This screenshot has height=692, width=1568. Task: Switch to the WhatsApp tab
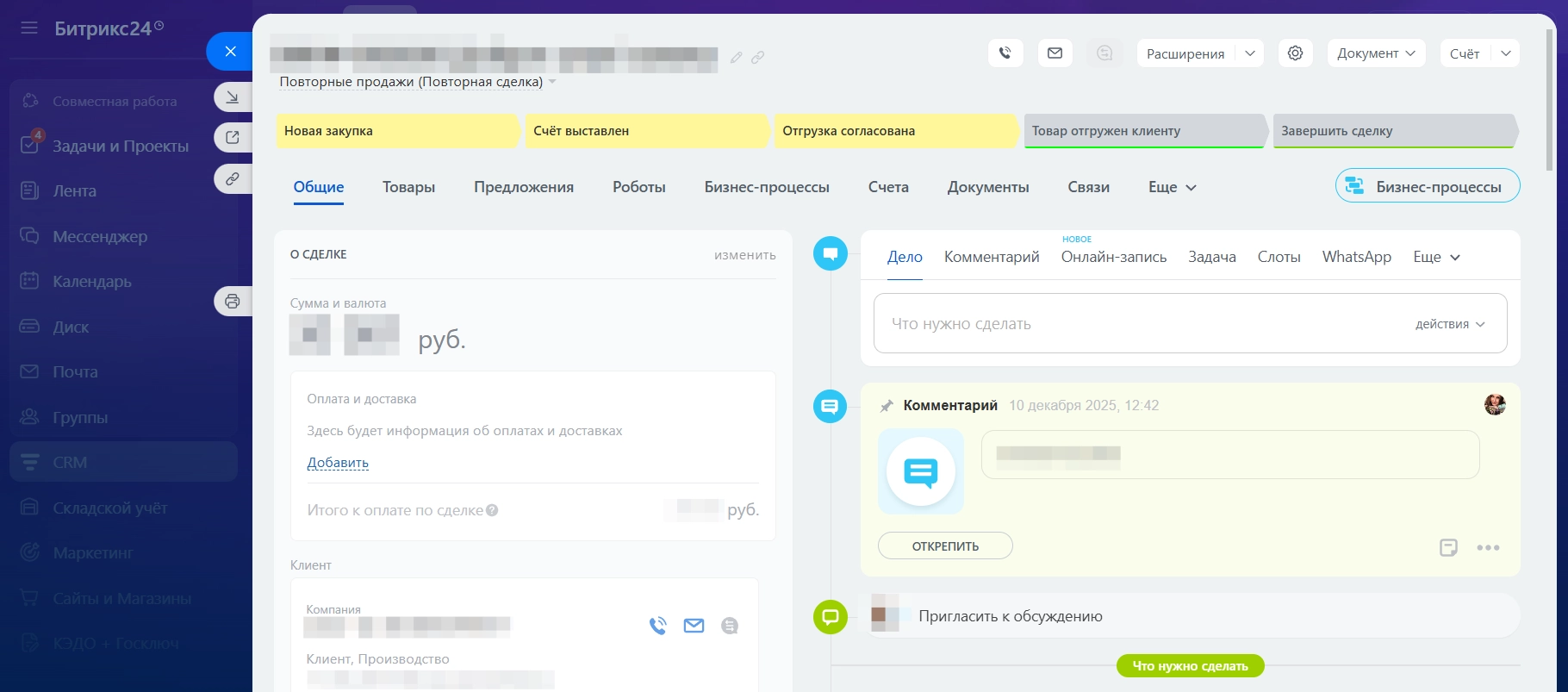(1357, 257)
